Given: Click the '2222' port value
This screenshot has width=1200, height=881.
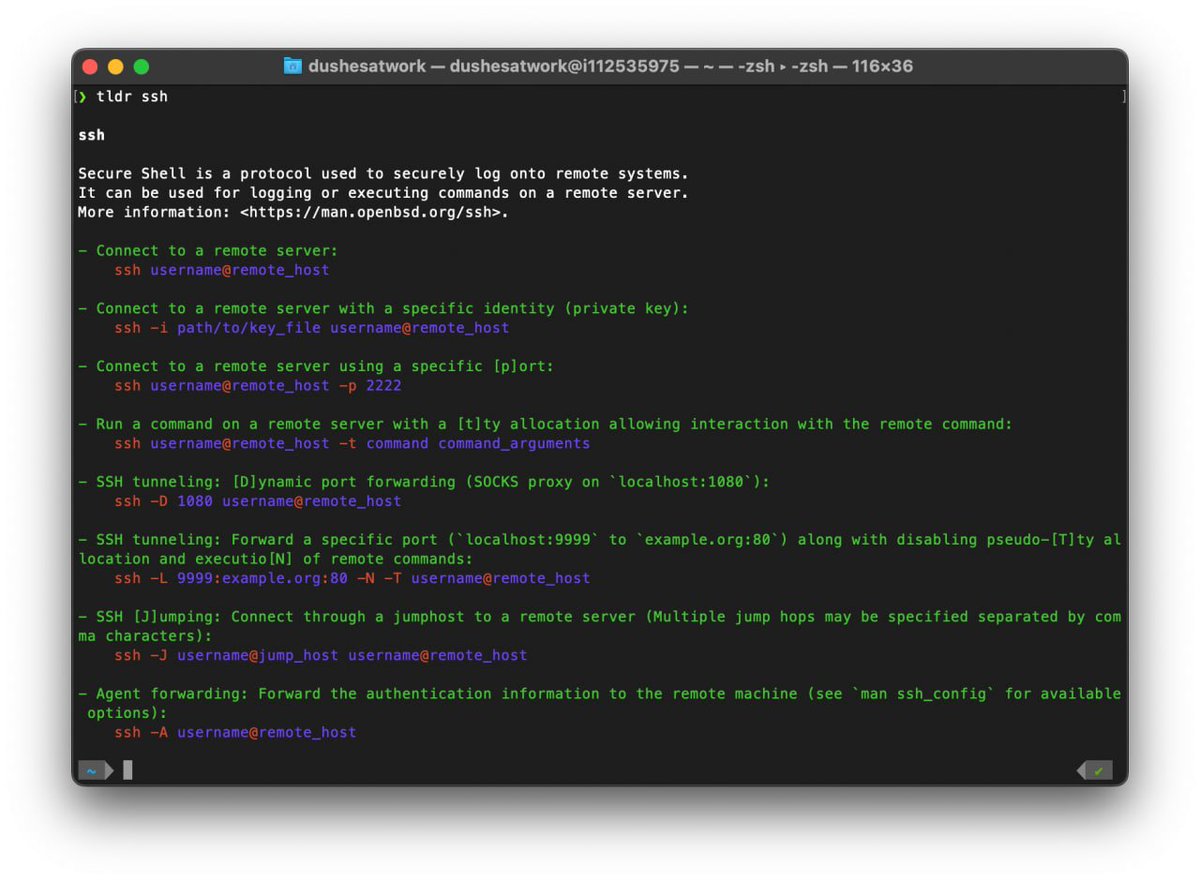Looking at the screenshot, I should (x=384, y=386).
